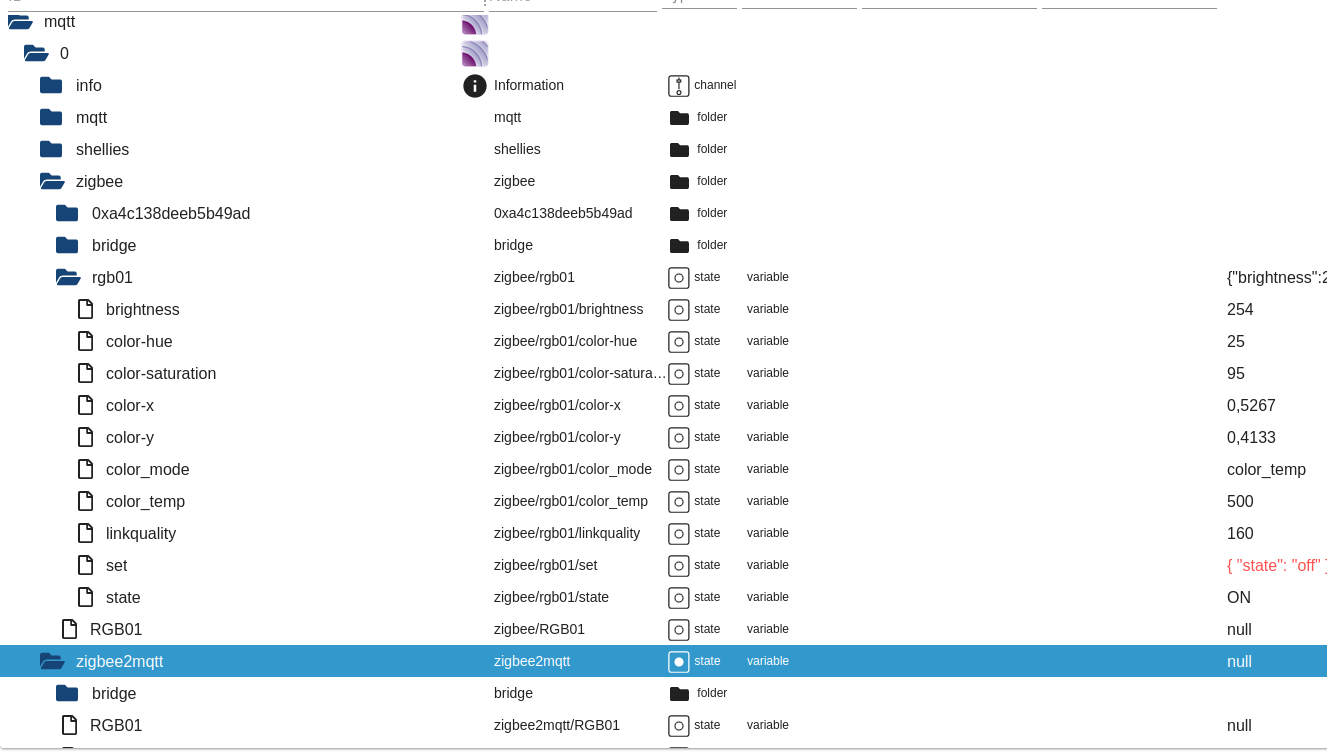Collapse the mqtt root folder
Image resolution: width=1327 pixels, height=753 pixels.
[x=20, y=21]
